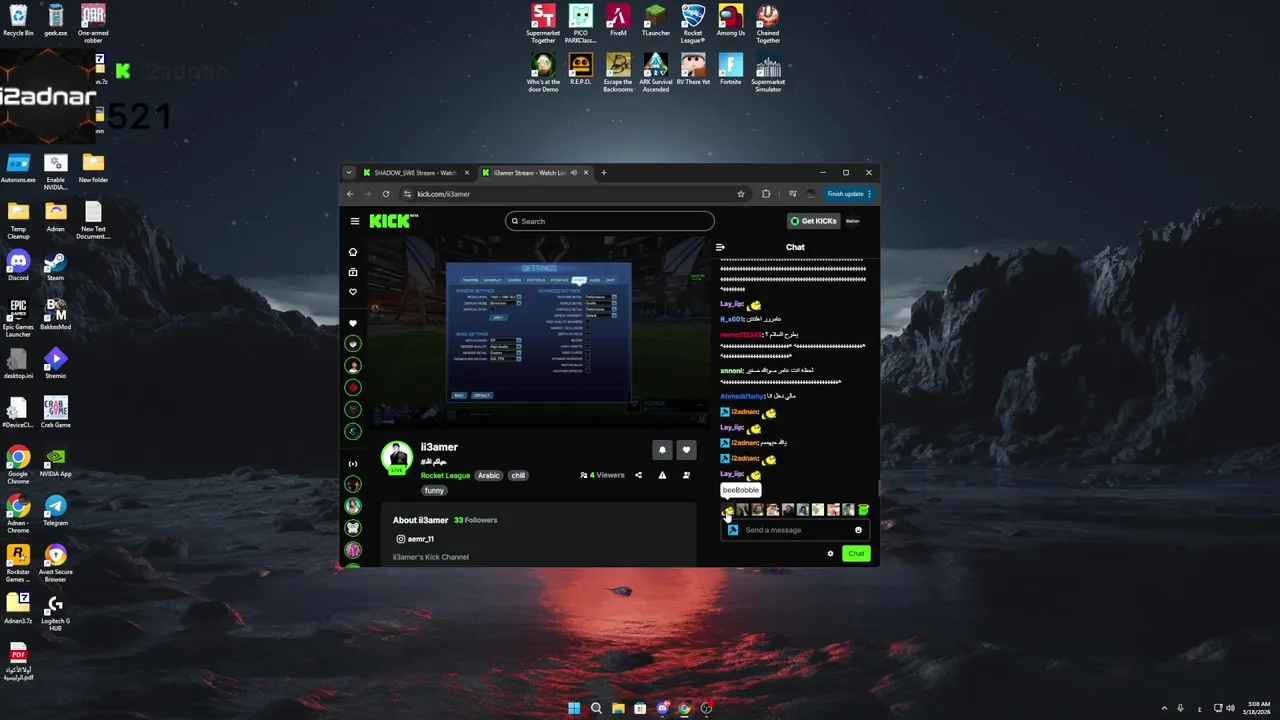
Task: Open File Explorer from taskbar
Action: (x=618, y=708)
